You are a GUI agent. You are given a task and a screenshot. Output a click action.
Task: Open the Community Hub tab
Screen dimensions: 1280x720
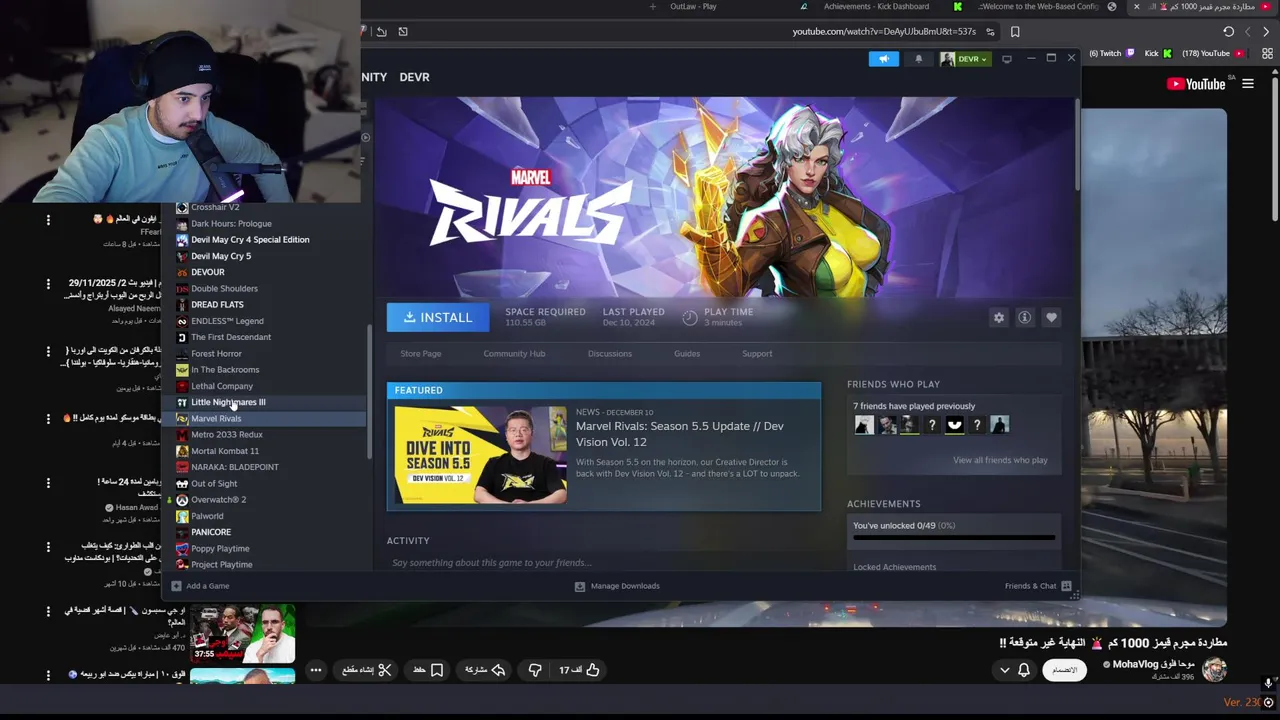point(514,353)
